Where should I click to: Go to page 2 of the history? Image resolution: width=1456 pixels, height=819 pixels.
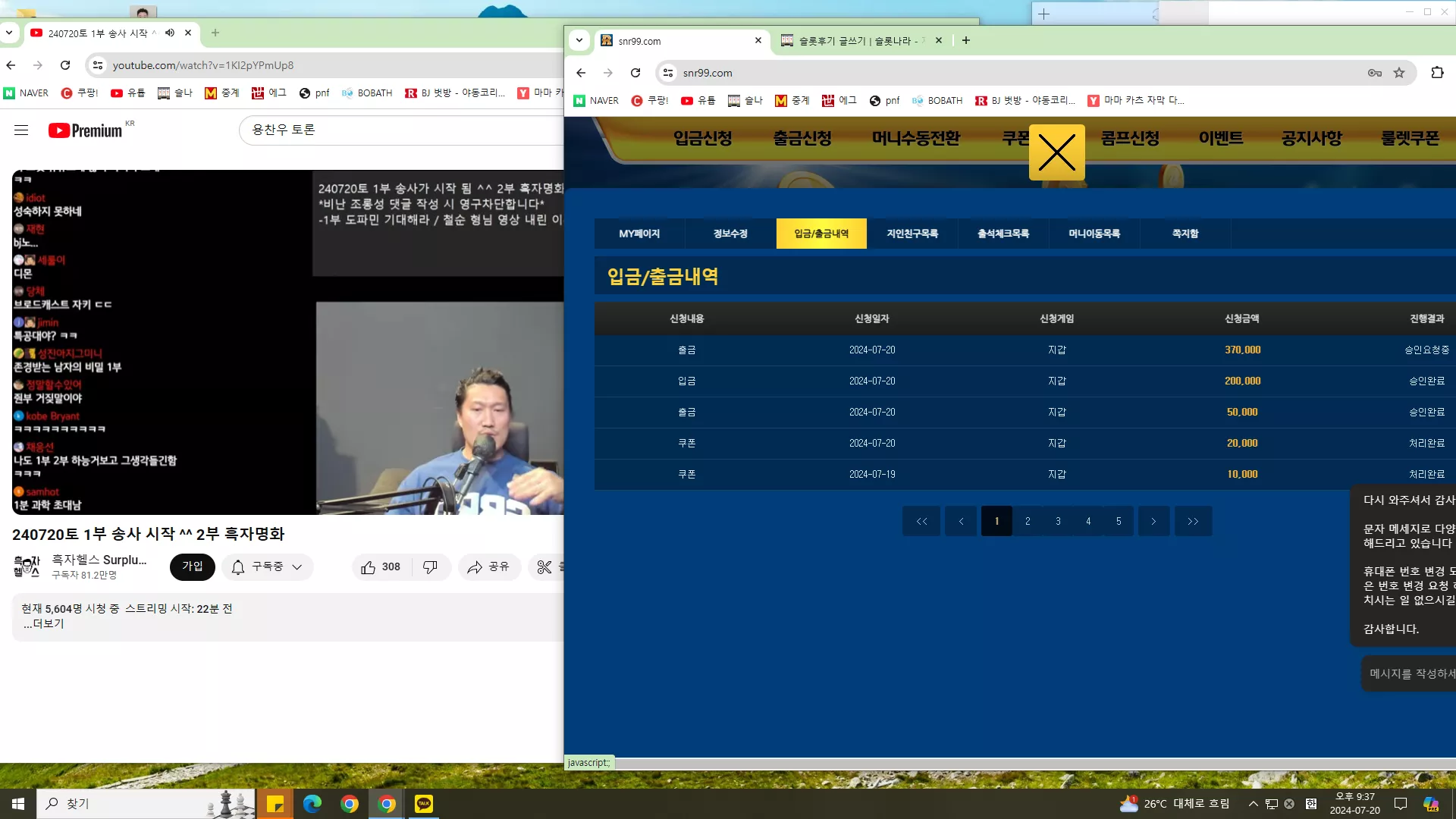(x=1028, y=521)
